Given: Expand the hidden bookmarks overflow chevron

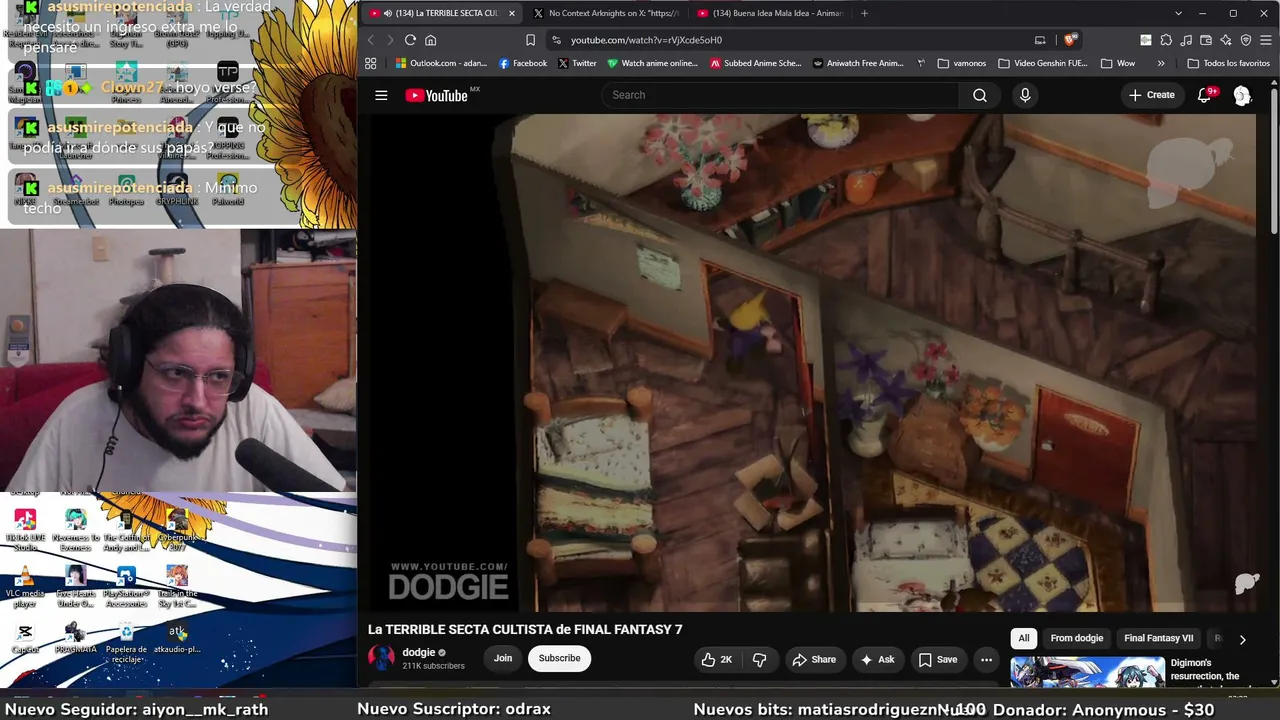Looking at the screenshot, I should pos(1161,63).
